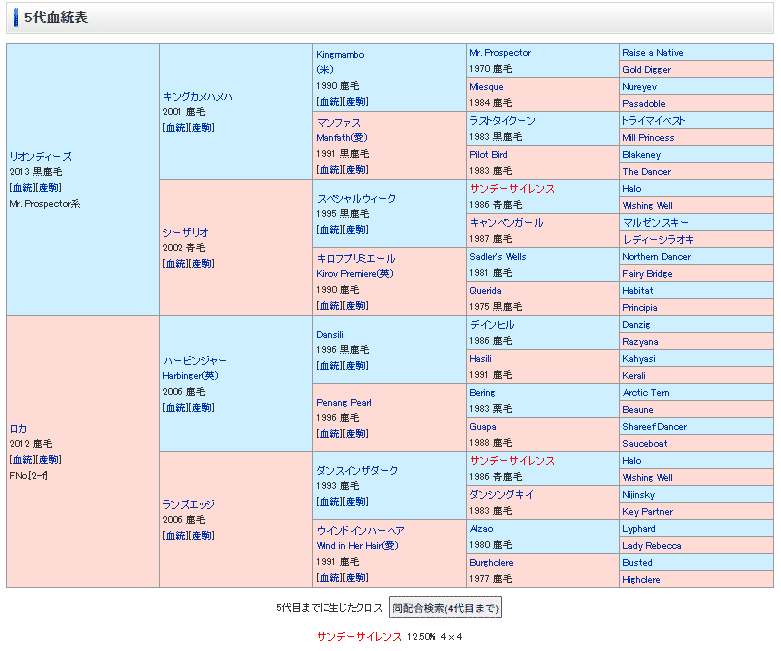Open Fairy Bridge link
Screen dimensions: 781x651
click(x=647, y=273)
